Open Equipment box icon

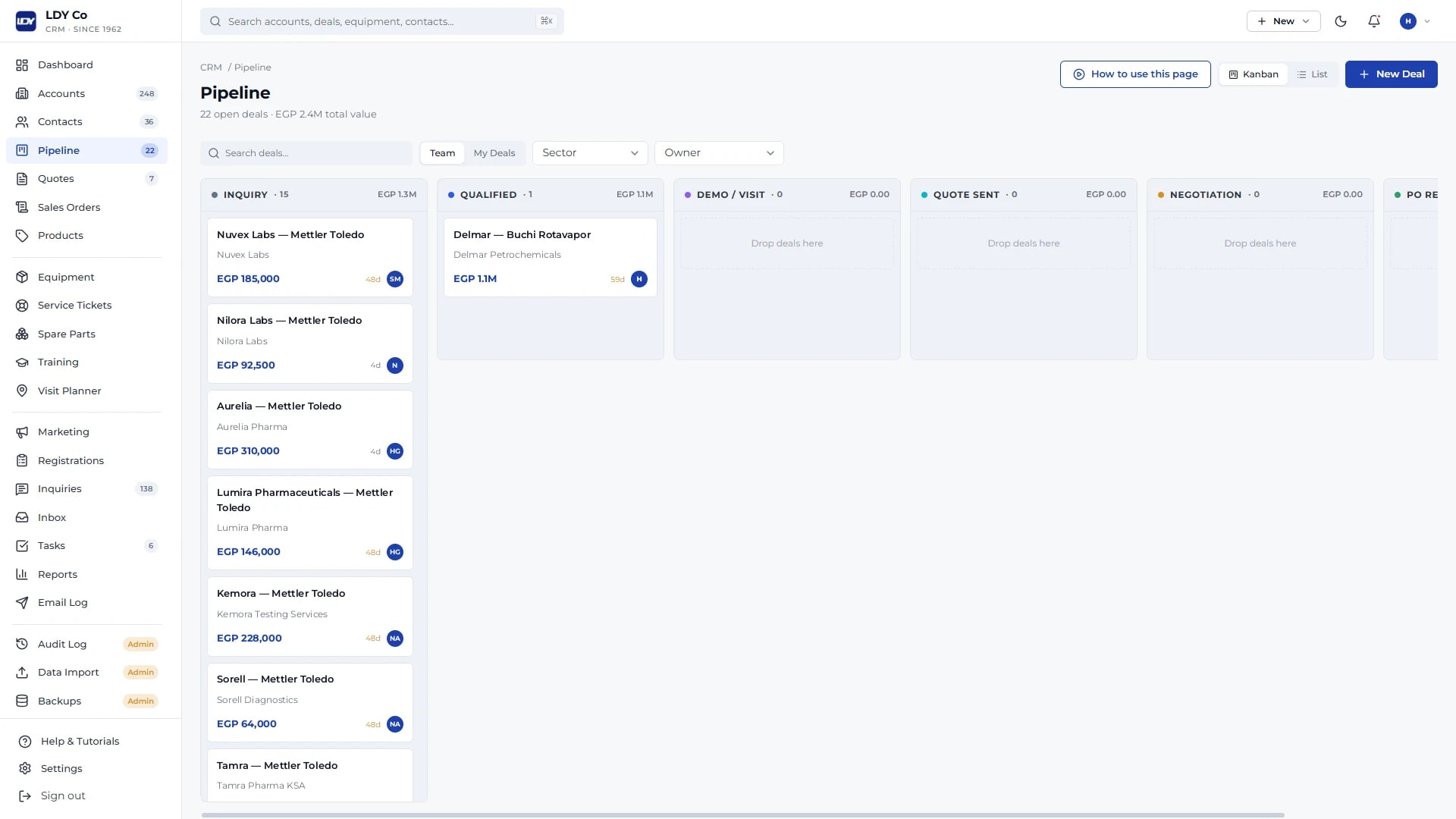click(x=22, y=278)
